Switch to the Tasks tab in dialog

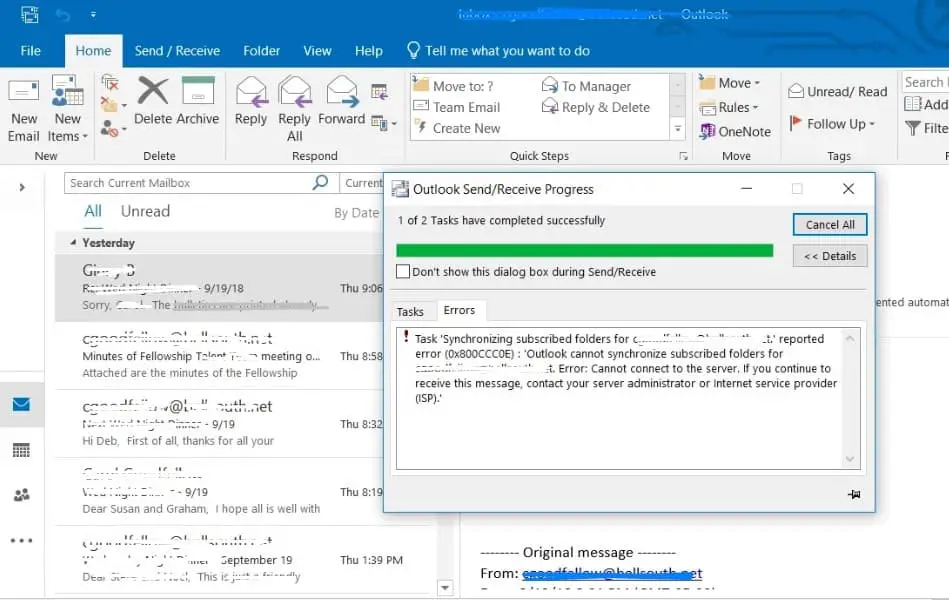click(410, 311)
